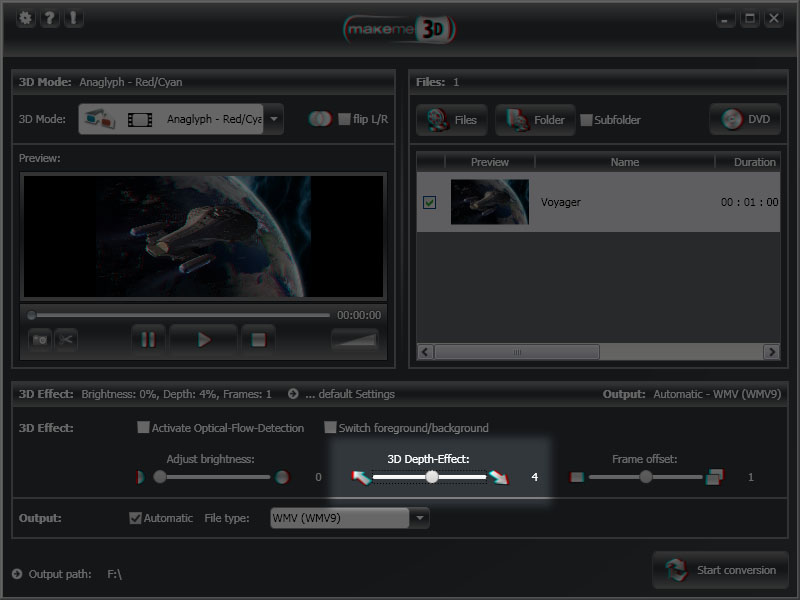The width and height of the screenshot is (800, 600).
Task: Toggle the flip L/R checkbox
Action: pos(344,119)
